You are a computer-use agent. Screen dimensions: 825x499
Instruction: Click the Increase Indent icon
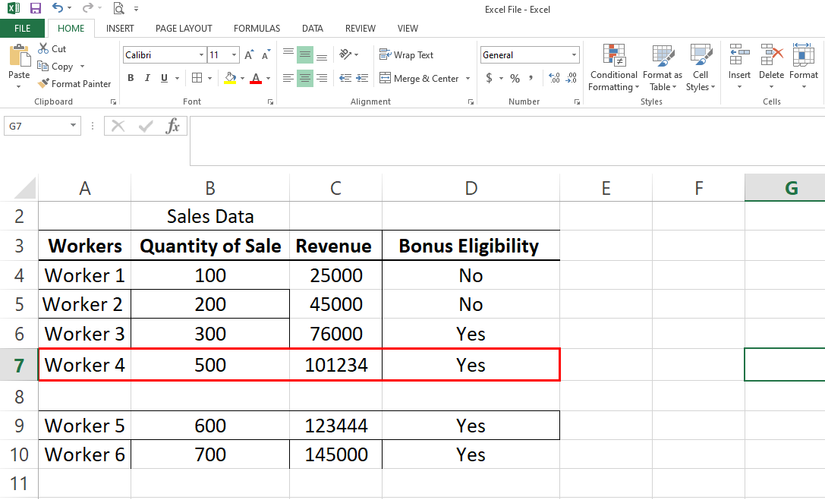pyautogui.click(x=366, y=78)
